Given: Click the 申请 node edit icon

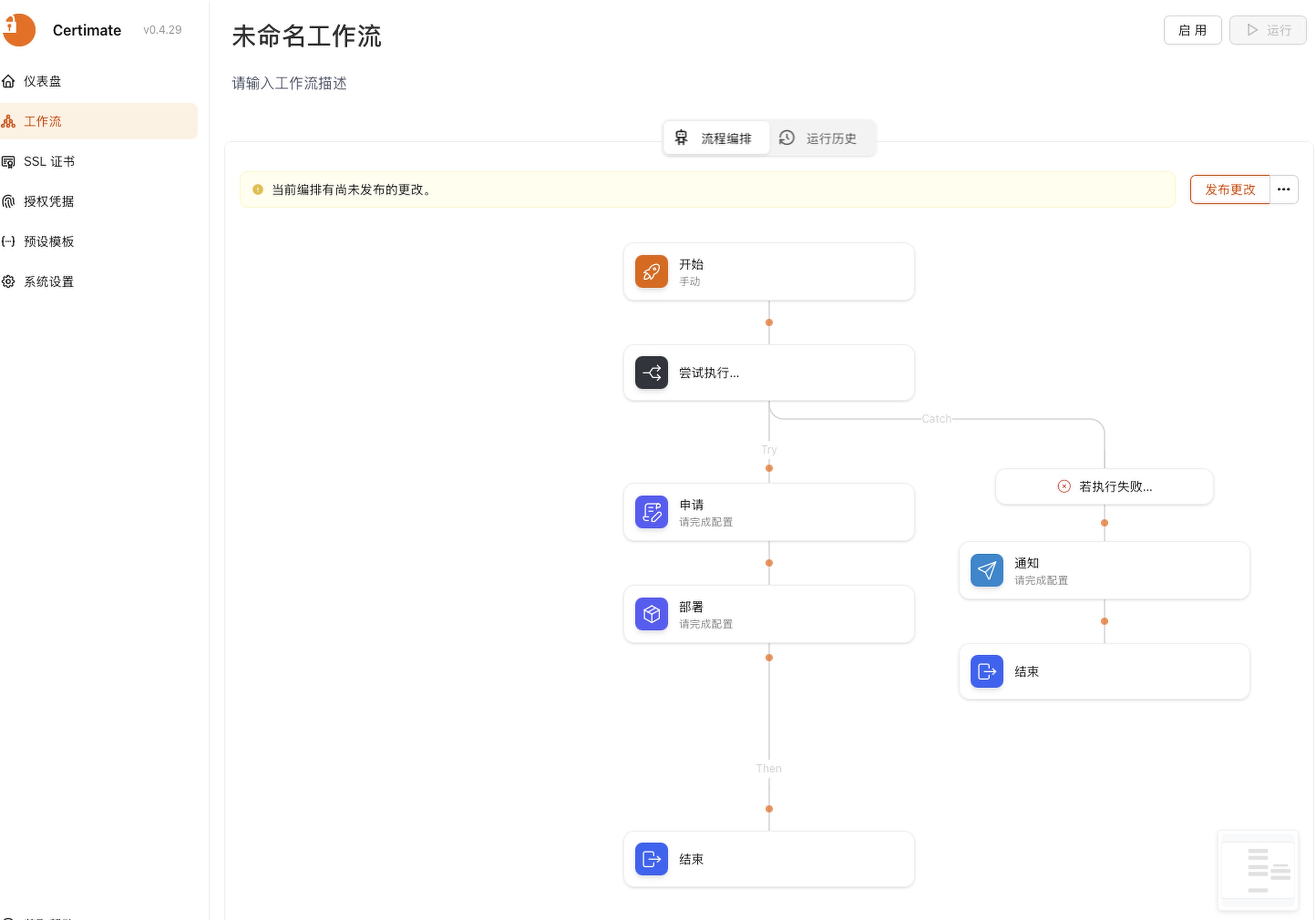Looking at the screenshot, I should pos(651,512).
